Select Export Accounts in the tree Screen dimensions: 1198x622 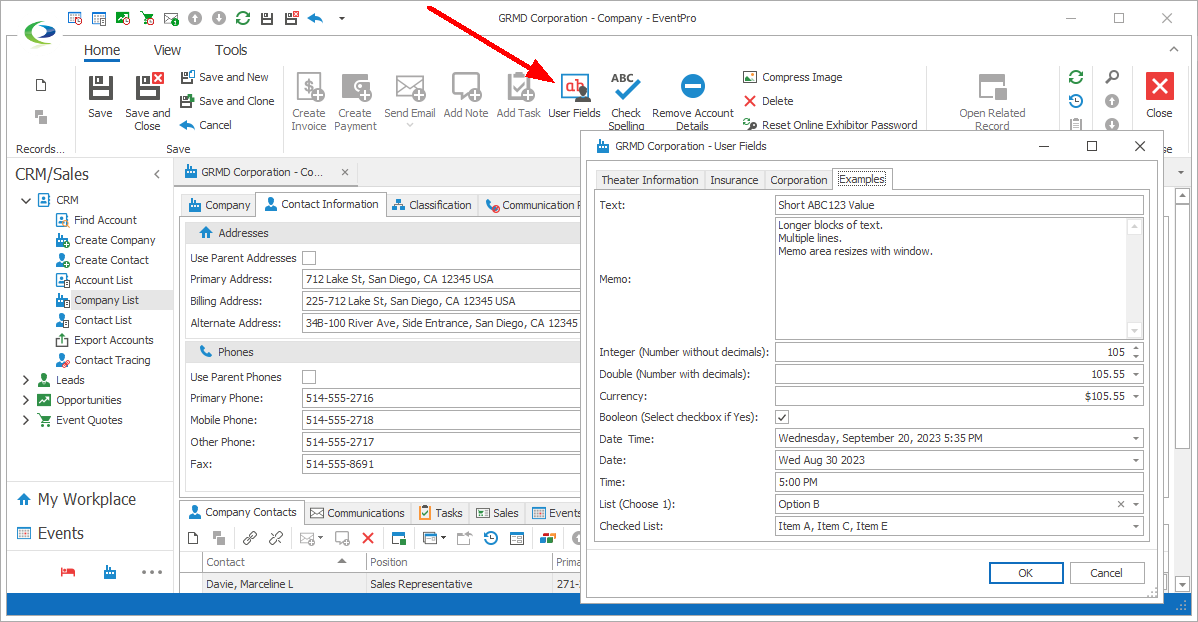pyautogui.click(x=105, y=340)
